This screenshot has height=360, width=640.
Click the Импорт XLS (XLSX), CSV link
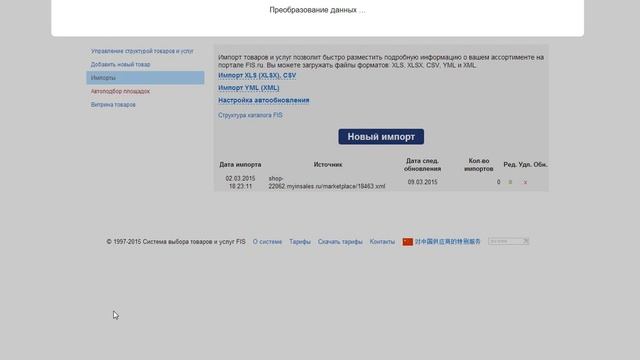[x=257, y=76]
